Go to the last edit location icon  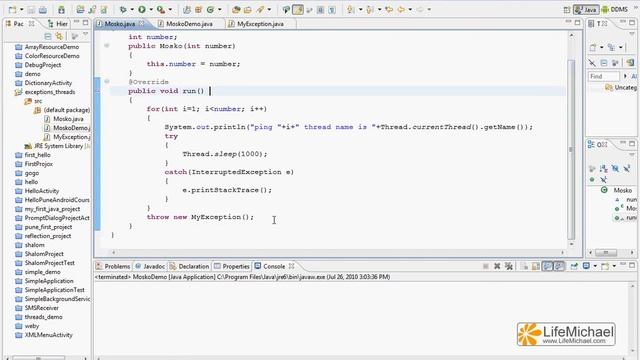[x=389, y=9]
